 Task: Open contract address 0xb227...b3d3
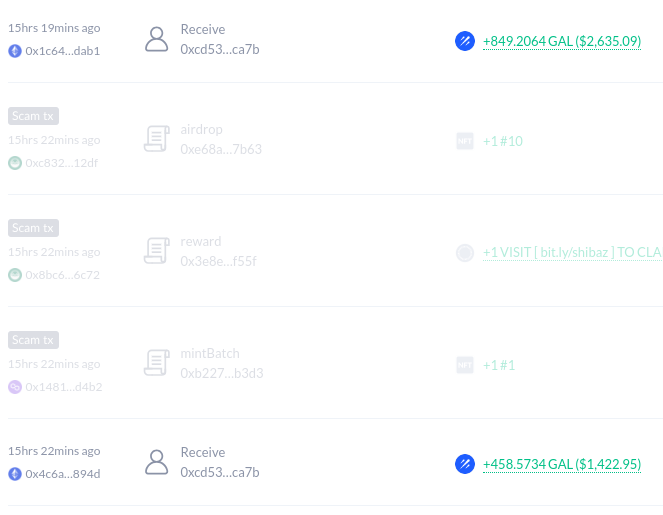coord(222,373)
